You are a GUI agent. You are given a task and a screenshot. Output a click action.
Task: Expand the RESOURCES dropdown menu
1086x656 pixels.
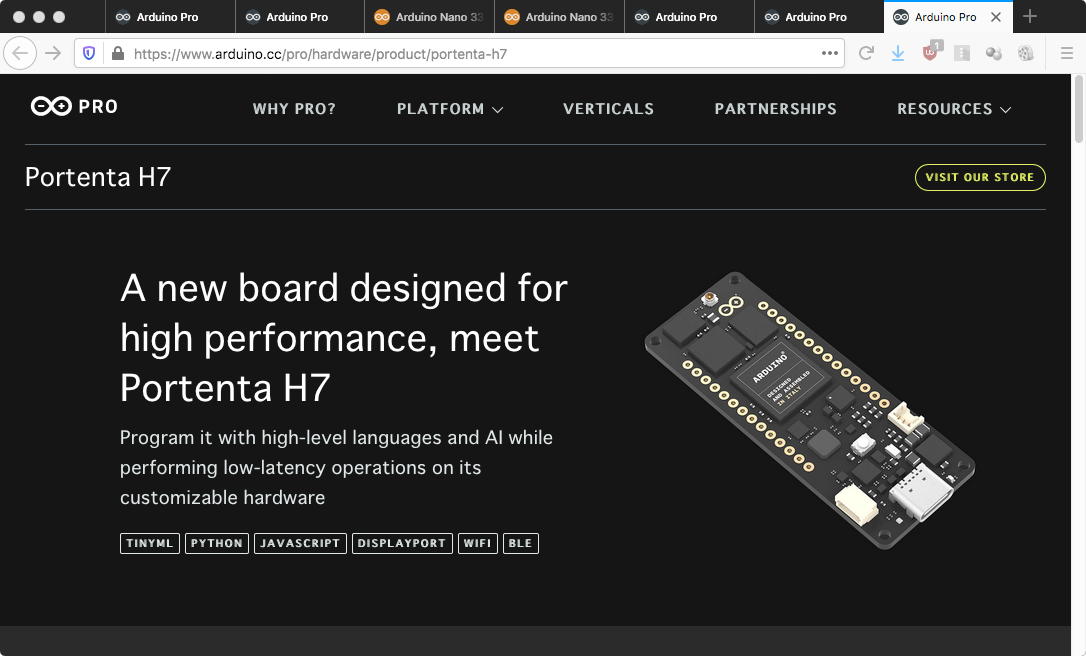point(954,109)
